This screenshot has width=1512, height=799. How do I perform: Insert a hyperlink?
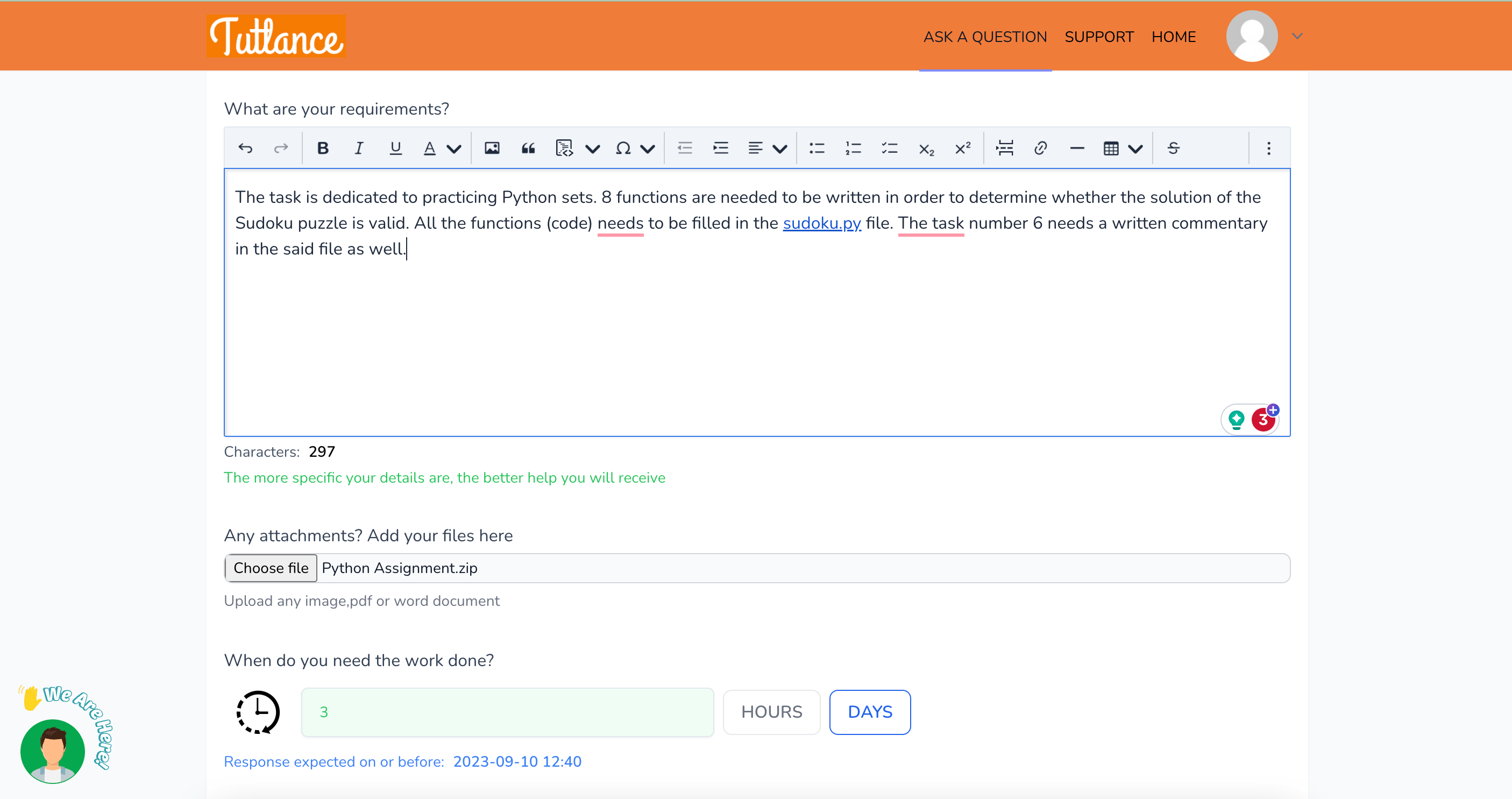point(1040,148)
